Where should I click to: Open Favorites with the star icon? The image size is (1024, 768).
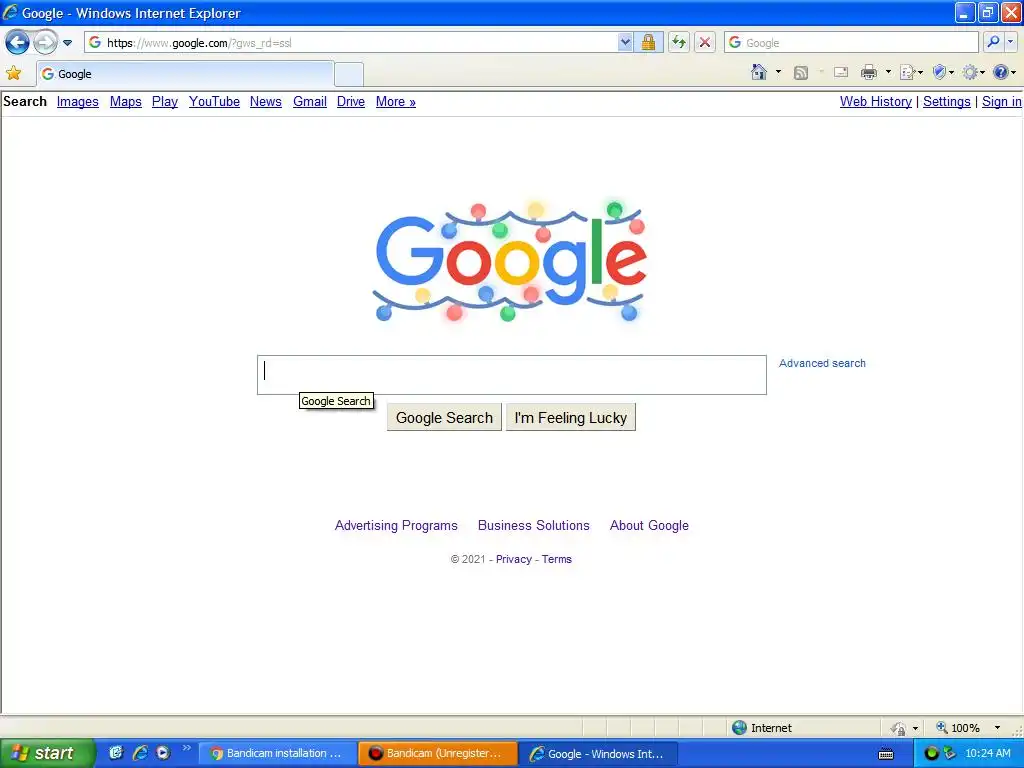pos(14,73)
